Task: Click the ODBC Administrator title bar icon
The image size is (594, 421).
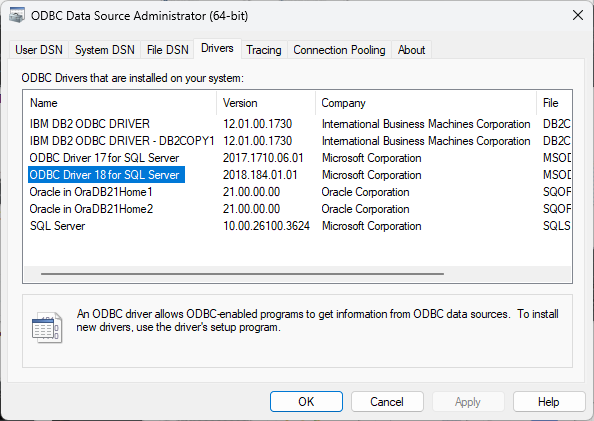Action: pos(17,15)
